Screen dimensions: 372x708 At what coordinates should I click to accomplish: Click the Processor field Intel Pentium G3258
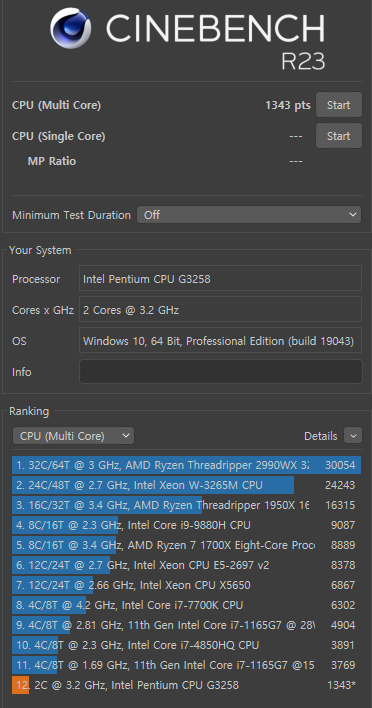[220, 279]
